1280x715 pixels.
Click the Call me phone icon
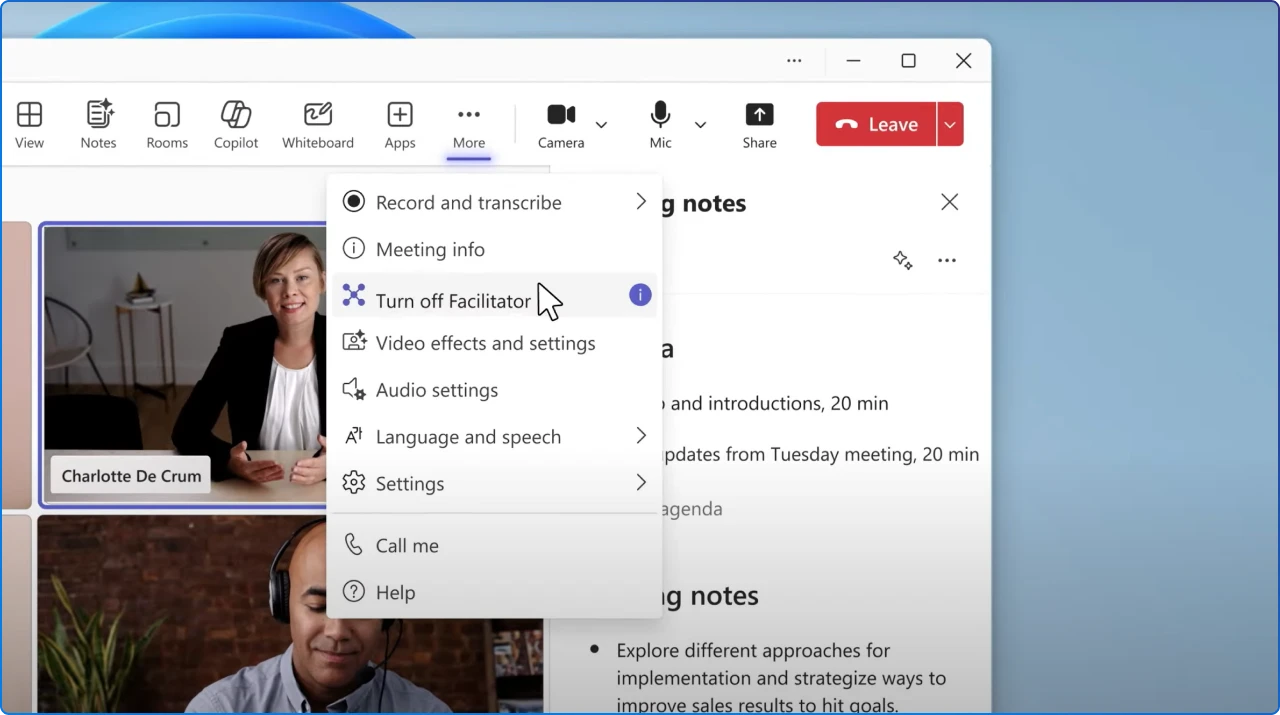(x=354, y=544)
